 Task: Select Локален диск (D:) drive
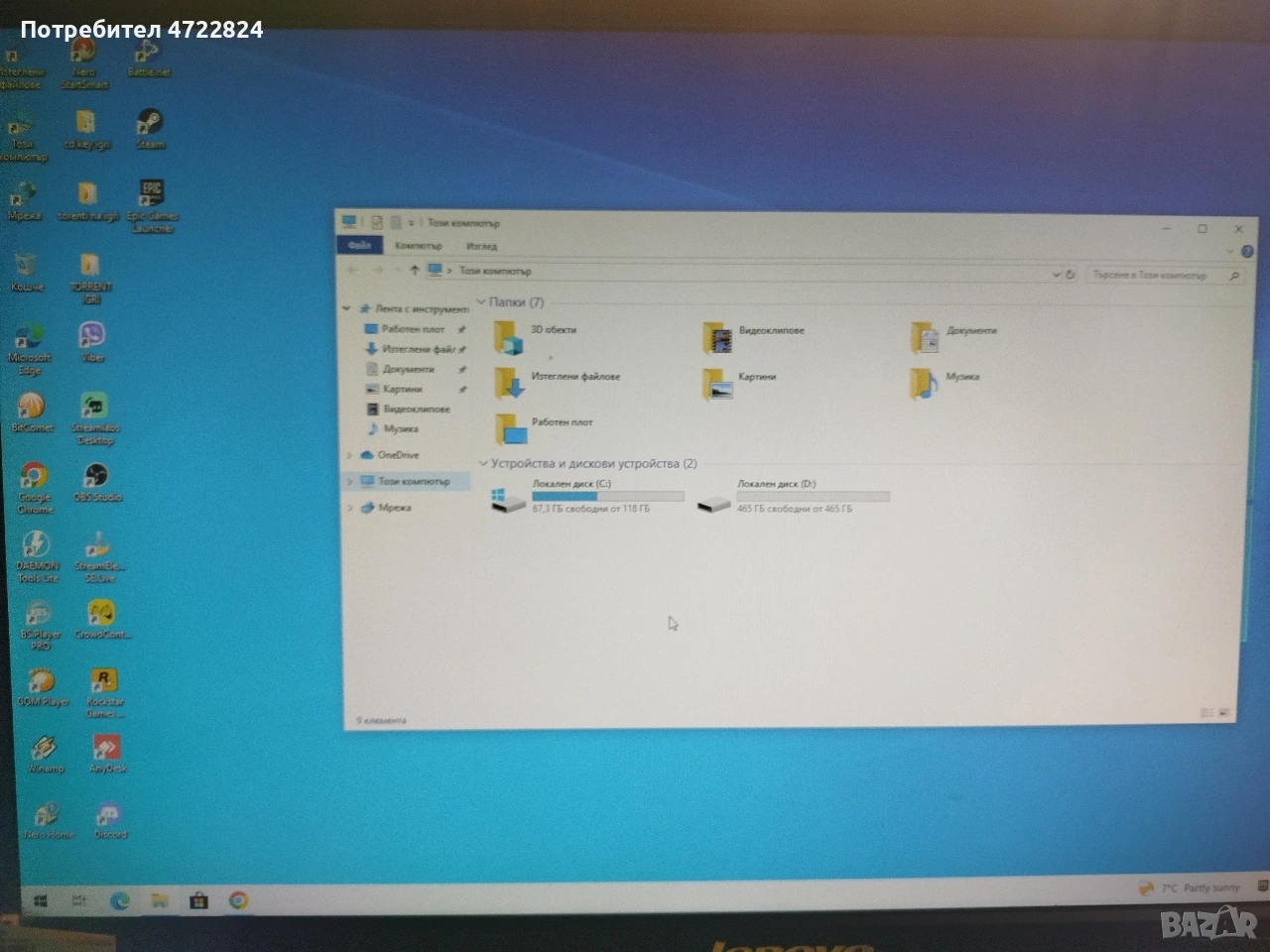point(794,496)
